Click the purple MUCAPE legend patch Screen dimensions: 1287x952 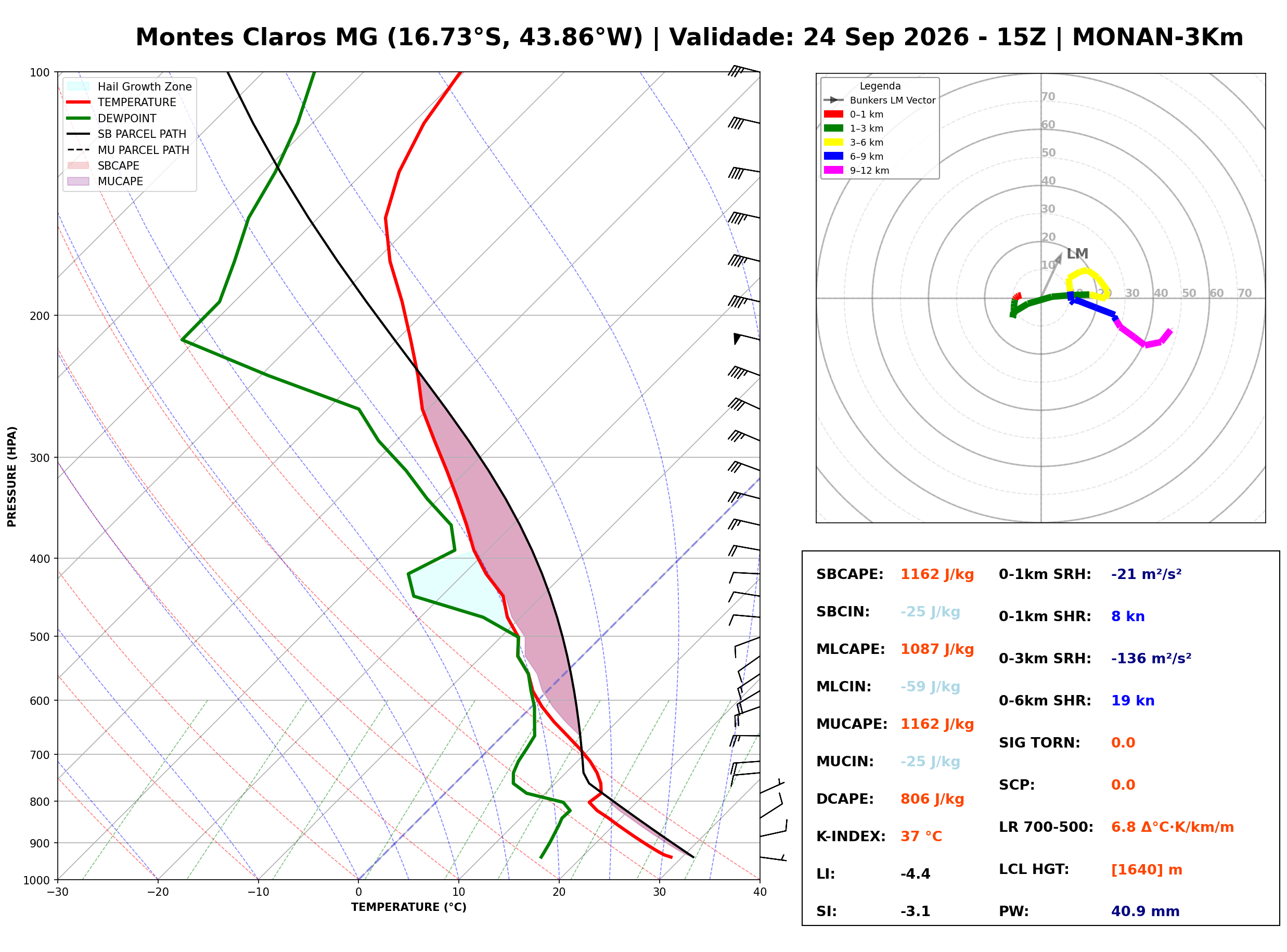pos(79,181)
